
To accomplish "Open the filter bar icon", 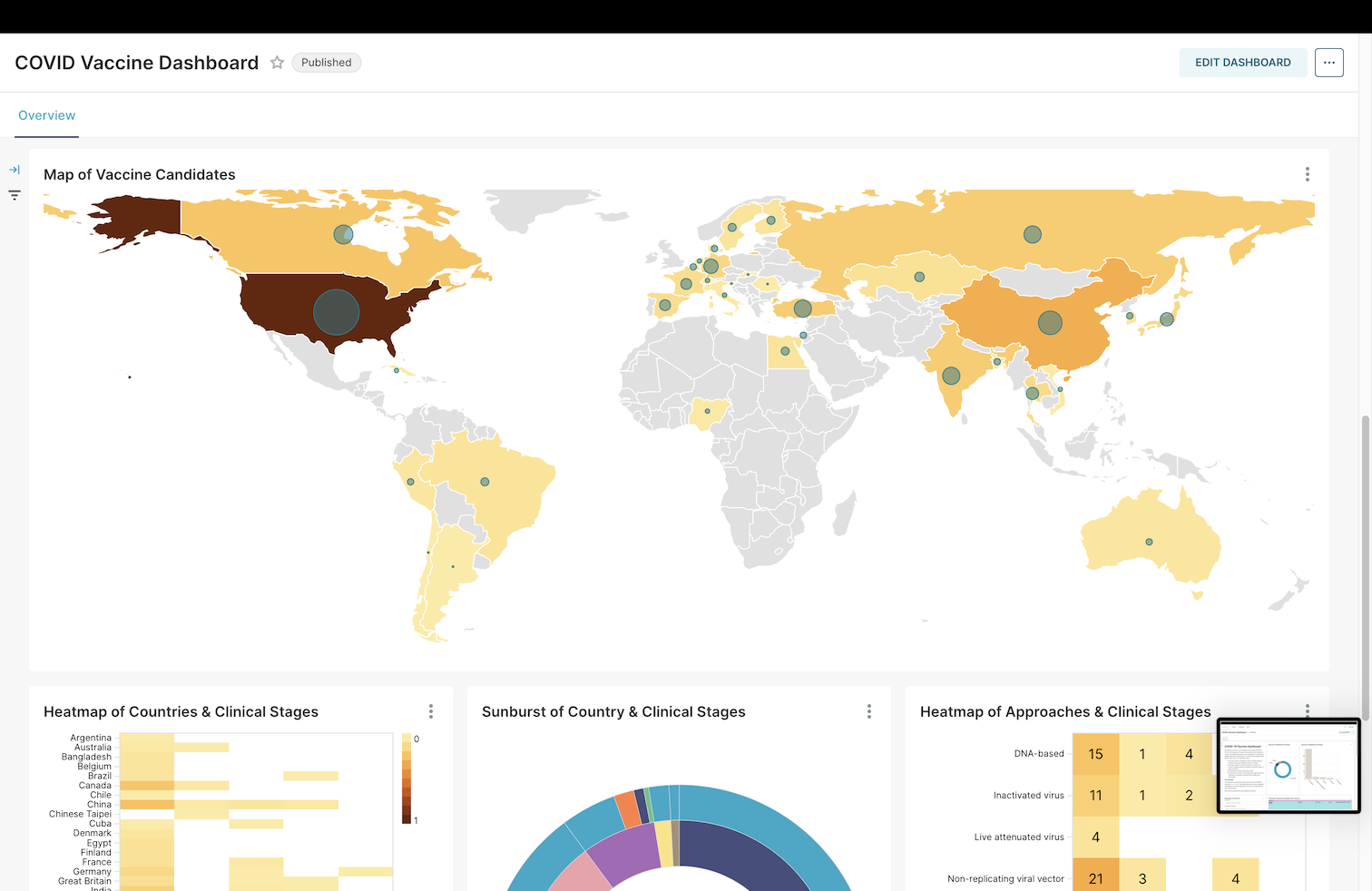I will click(15, 195).
